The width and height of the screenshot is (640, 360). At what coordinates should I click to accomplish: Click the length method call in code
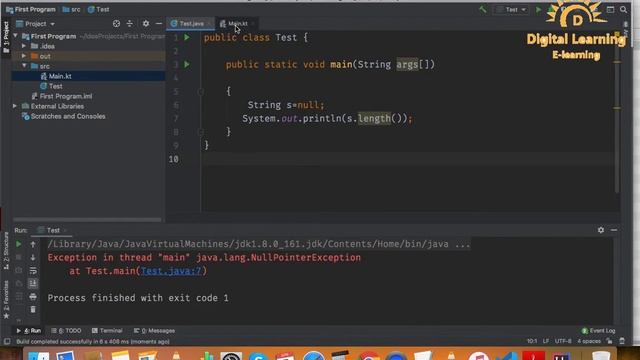coord(374,118)
